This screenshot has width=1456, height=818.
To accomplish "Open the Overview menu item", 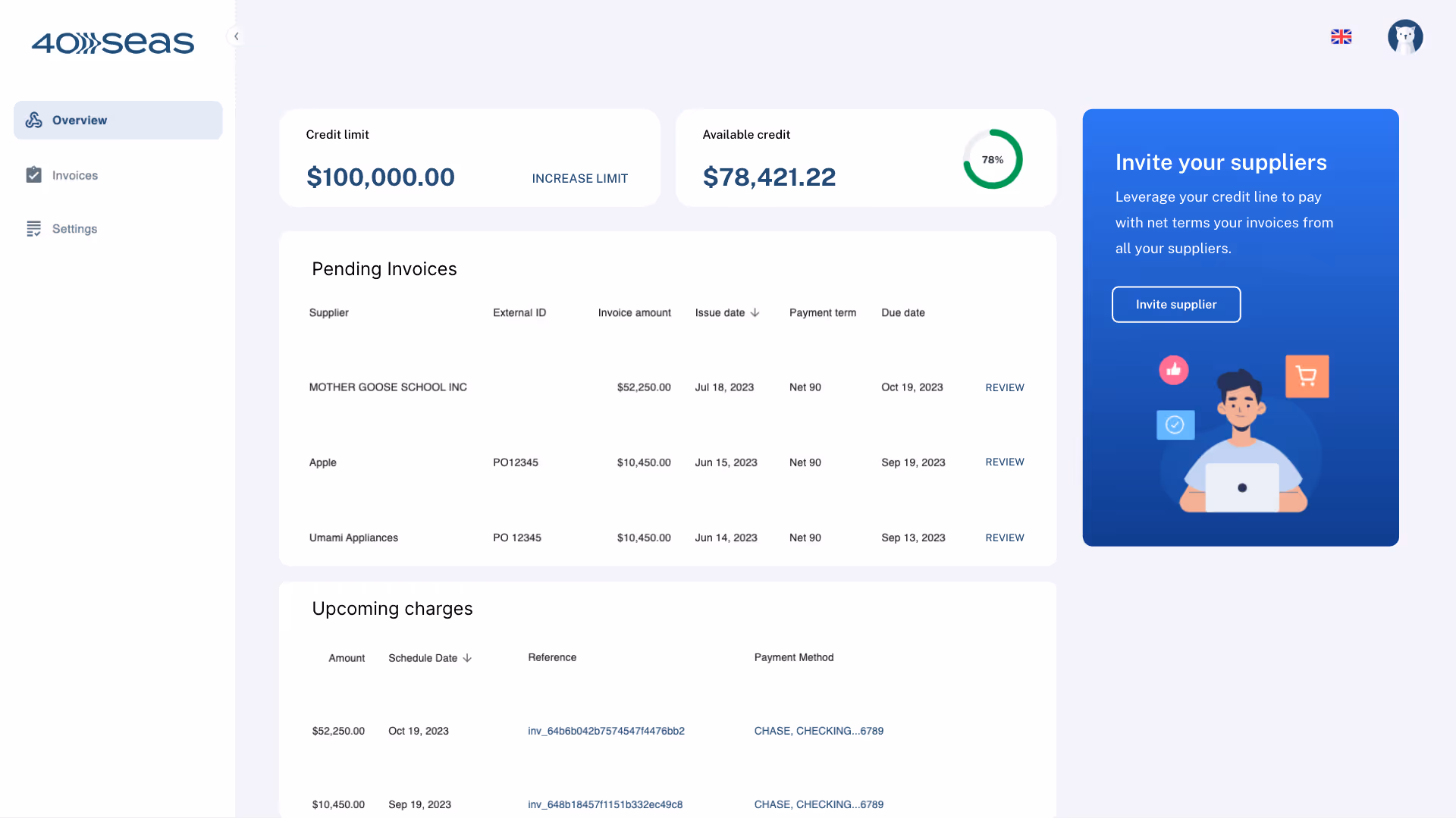I will pyautogui.click(x=118, y=120).
